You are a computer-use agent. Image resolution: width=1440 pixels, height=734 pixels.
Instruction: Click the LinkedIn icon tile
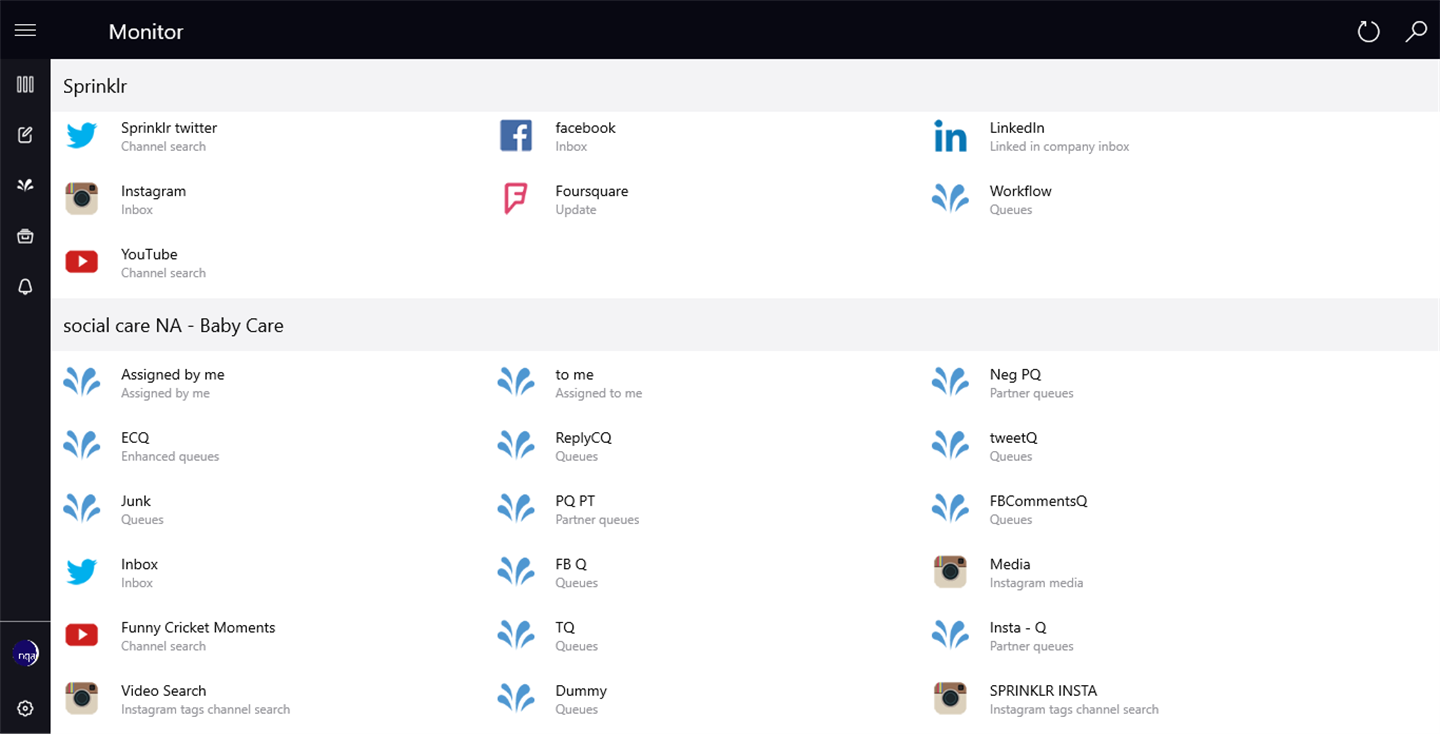pos(950,136)
